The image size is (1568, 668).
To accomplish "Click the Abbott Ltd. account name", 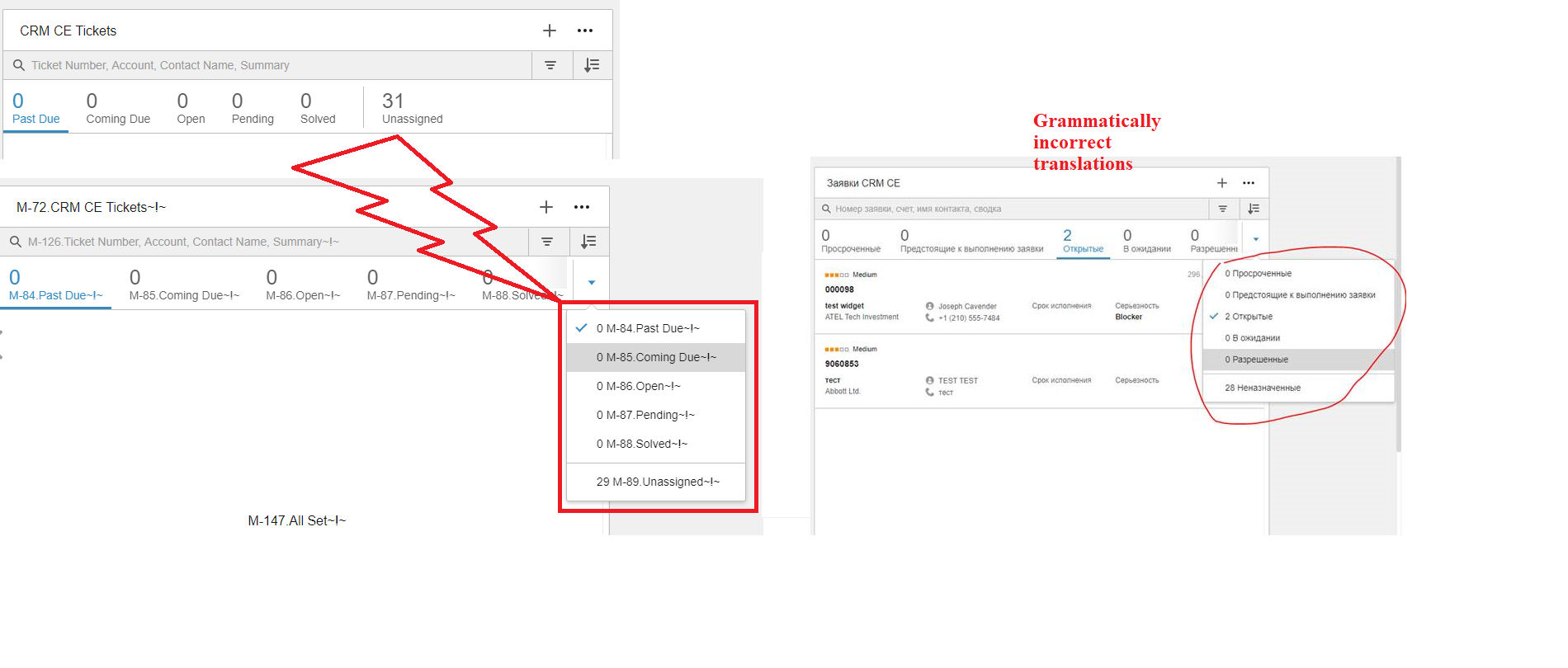I will coord(843,391).
